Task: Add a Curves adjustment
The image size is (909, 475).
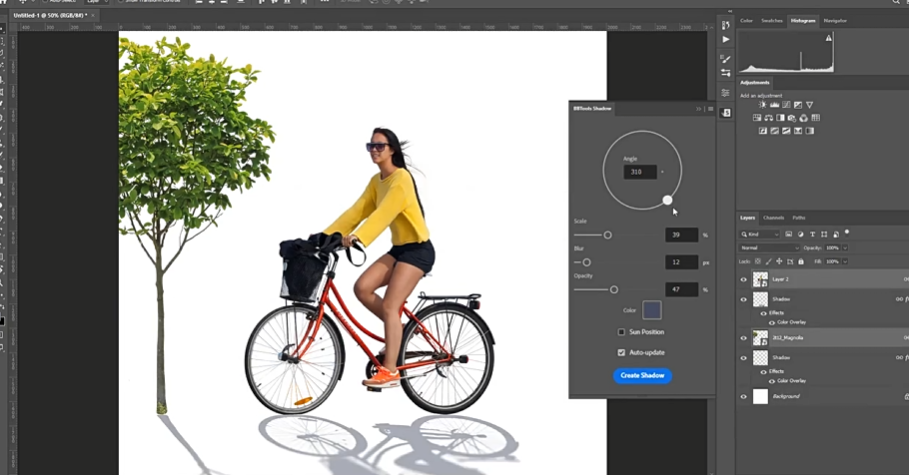Action: click(x=787, y=105)
